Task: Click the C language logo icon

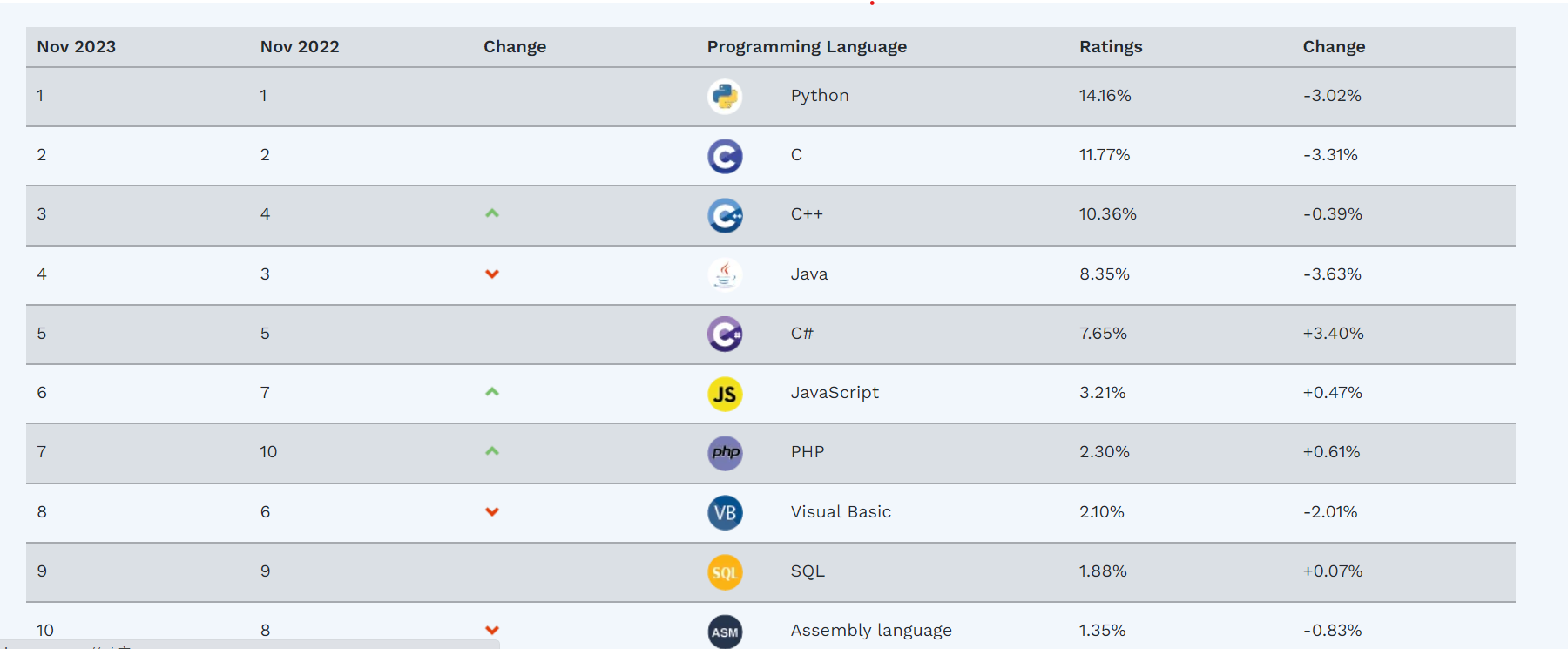Action: (x=725, y=156)
